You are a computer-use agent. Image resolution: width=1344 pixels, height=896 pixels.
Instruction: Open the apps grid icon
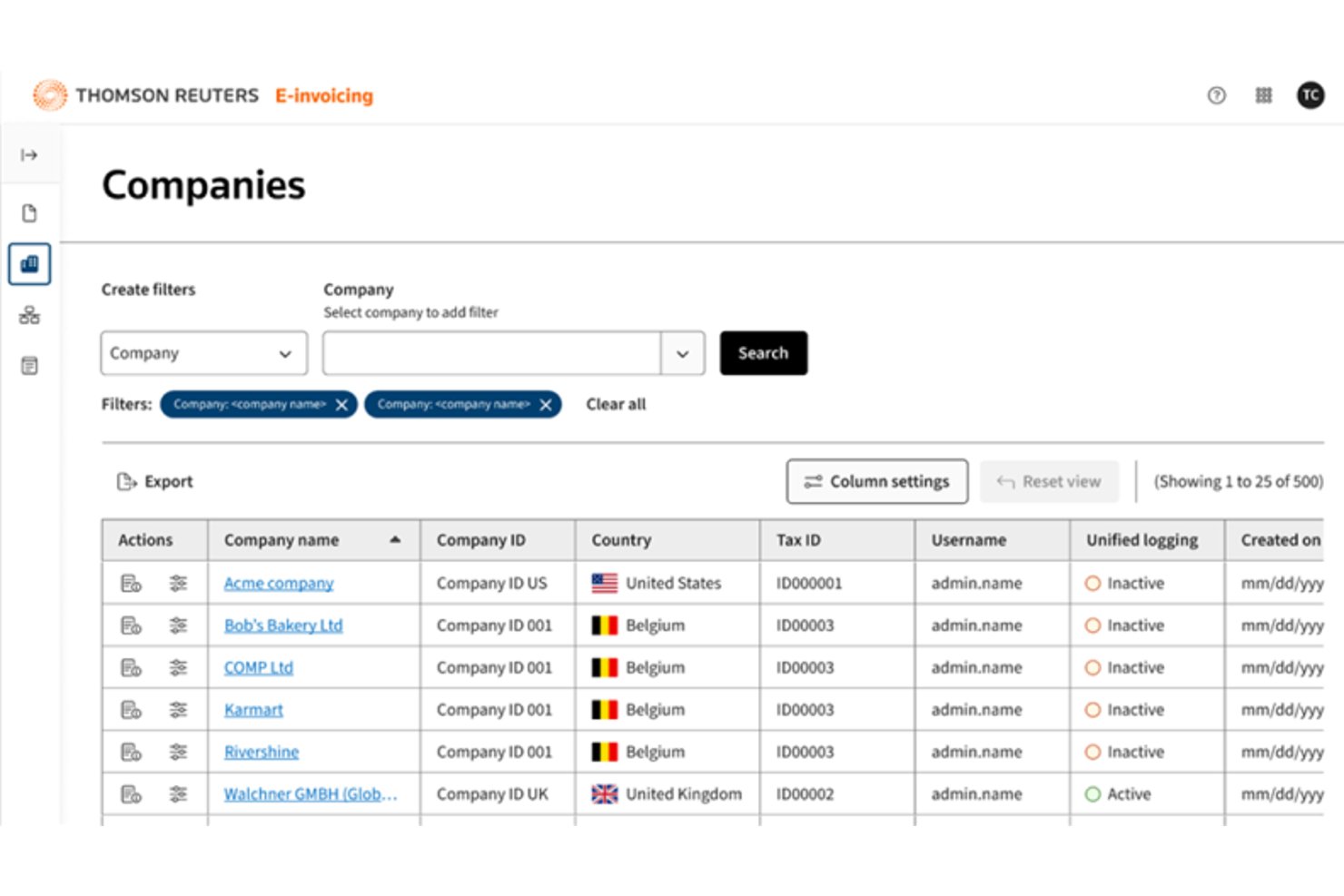pyautogui.click(x=1263, y=95)
